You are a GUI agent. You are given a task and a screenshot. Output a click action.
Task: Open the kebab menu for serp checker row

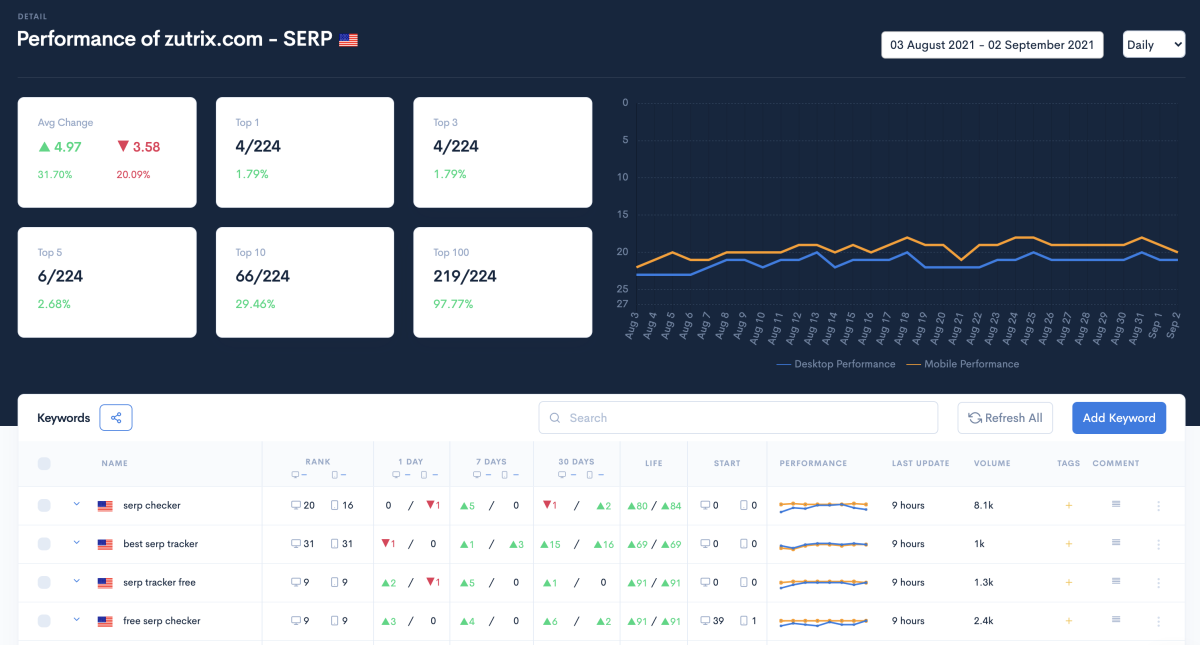1158,505
